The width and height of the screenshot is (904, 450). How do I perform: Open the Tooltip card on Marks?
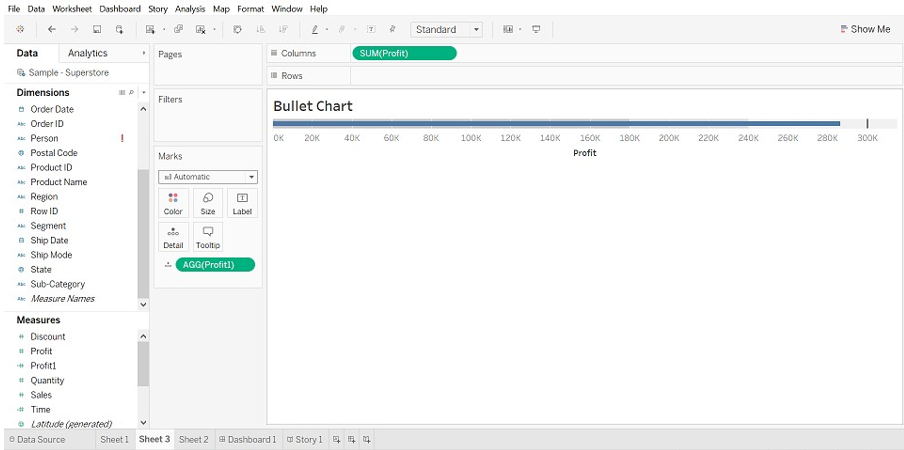(x=208, y=237)
